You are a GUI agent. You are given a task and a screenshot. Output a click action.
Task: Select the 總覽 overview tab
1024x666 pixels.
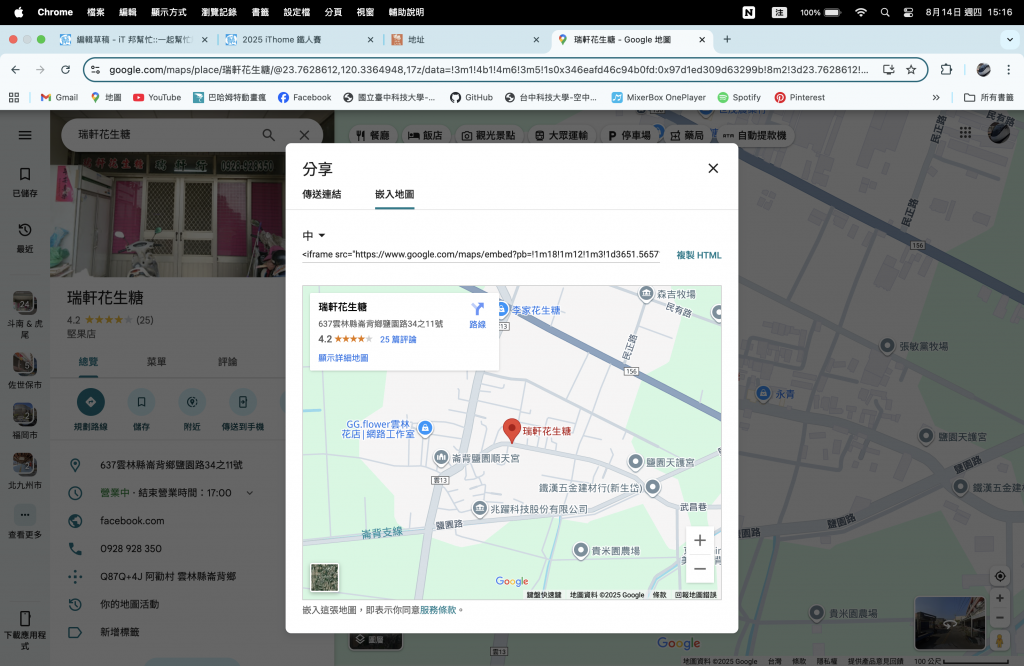coord(88,362)
